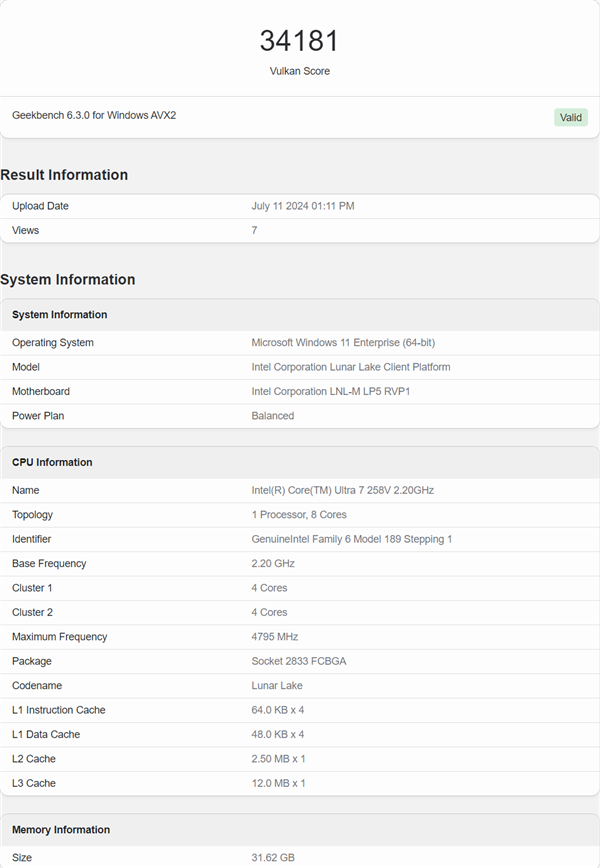Click the L3 Cache value 12.0 MB

point(279,783)
